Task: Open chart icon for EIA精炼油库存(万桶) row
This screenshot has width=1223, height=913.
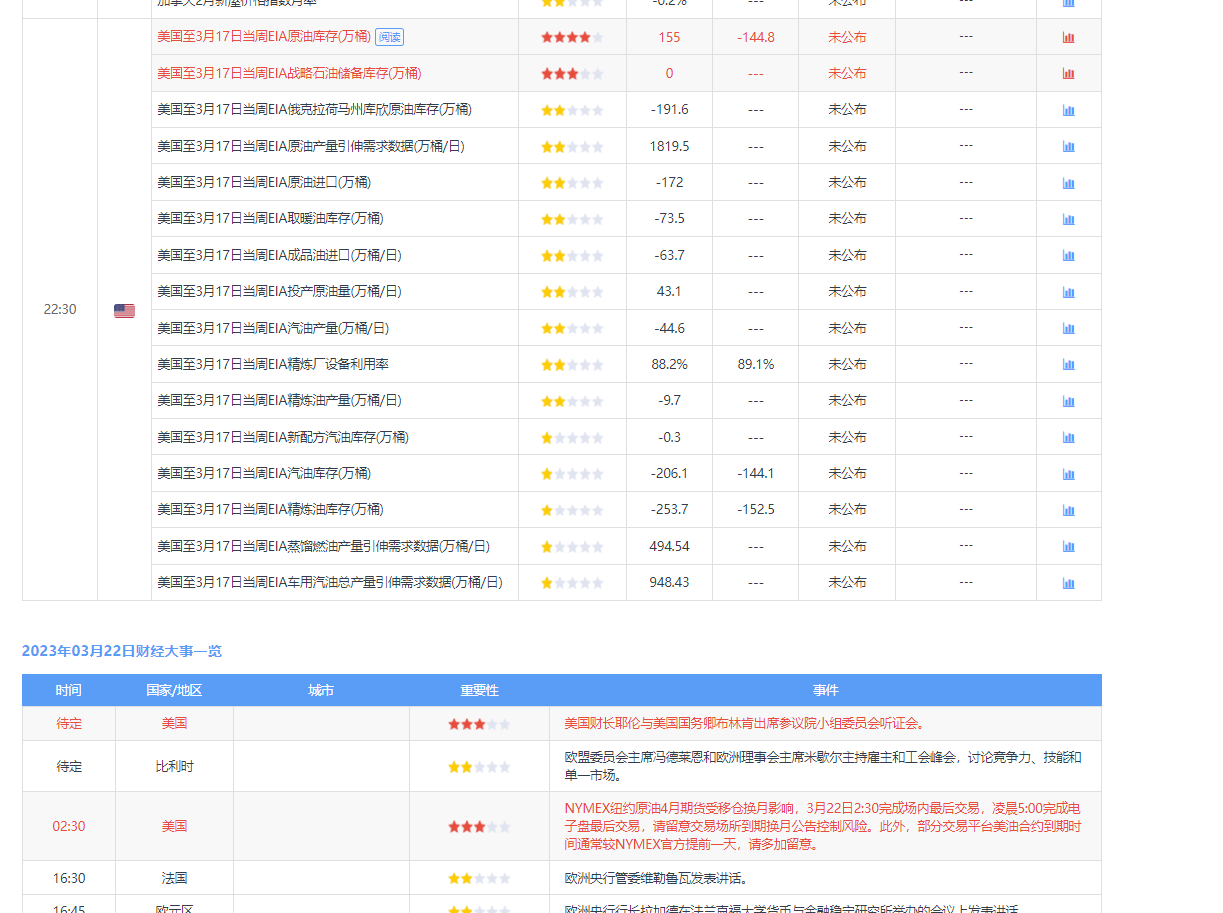Action: pyautogui.click(x=1068, y=510)
